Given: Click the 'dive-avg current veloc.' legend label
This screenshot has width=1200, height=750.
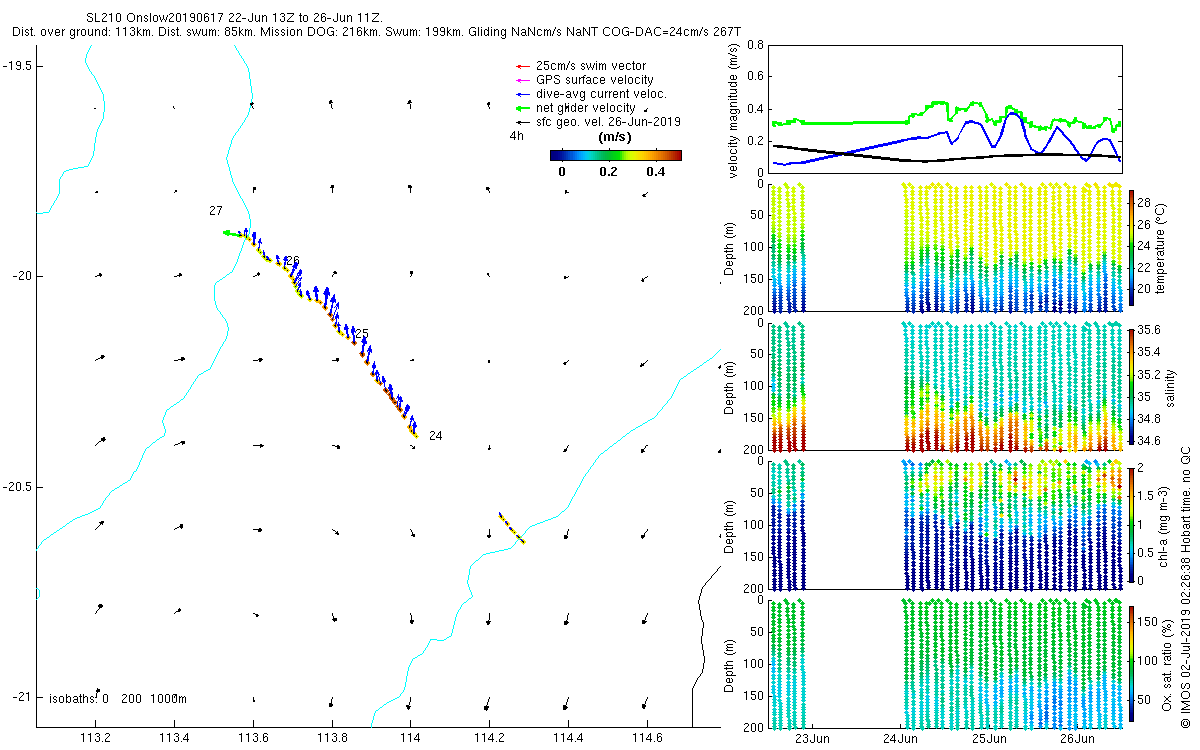Looking at the screenshot, I should pyautogui.click(x=601, y=94).
